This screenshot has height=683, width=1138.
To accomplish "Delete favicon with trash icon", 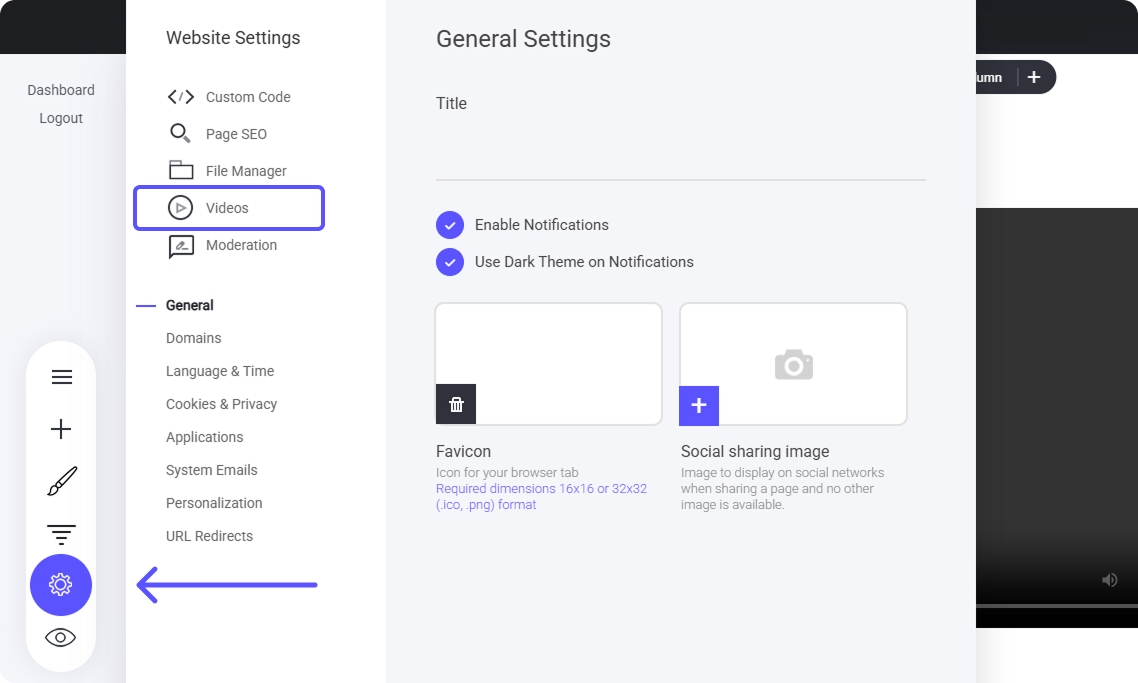I will click(x=456, y=404).
